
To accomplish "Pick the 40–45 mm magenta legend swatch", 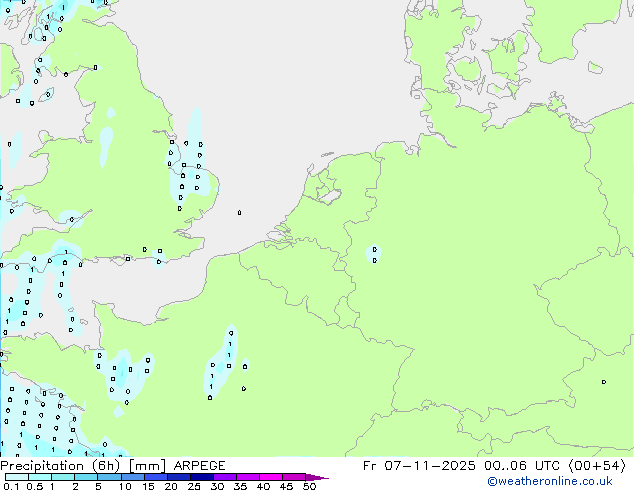I will click(271, 477).
